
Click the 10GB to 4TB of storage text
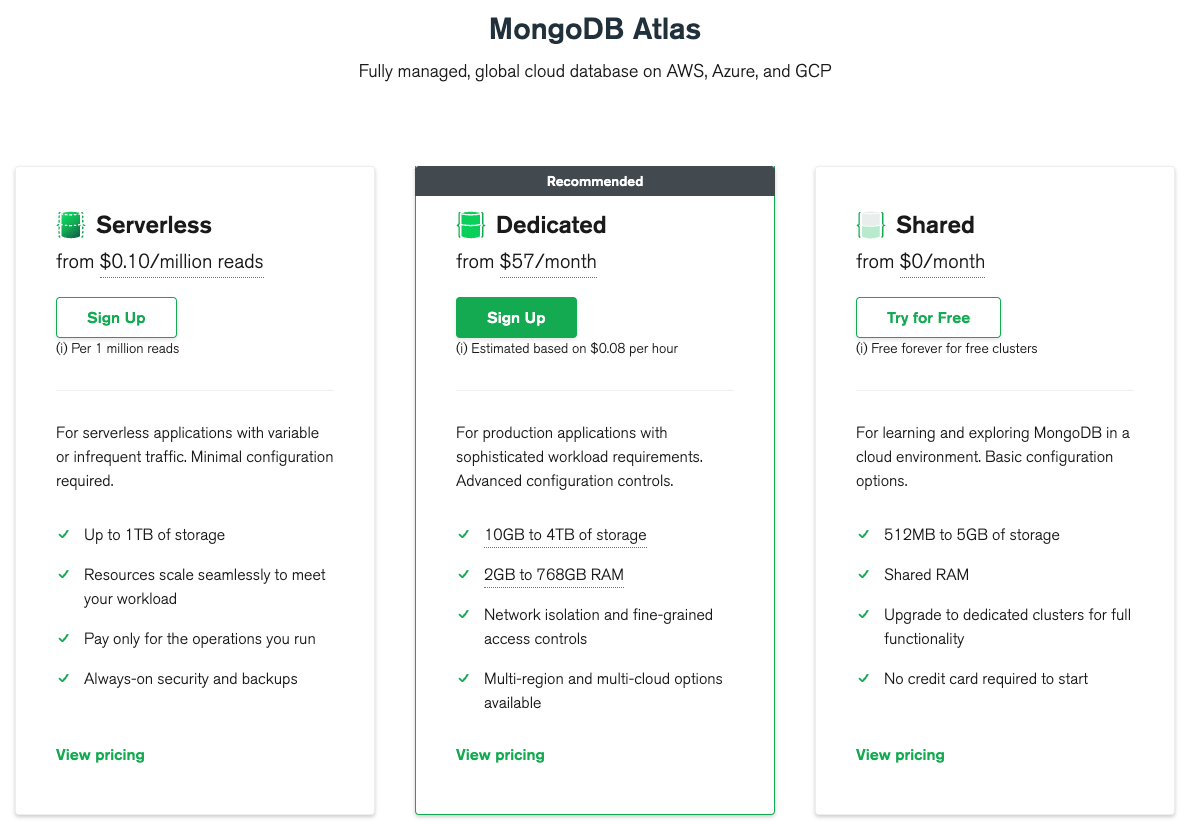(x=565, y=535)
